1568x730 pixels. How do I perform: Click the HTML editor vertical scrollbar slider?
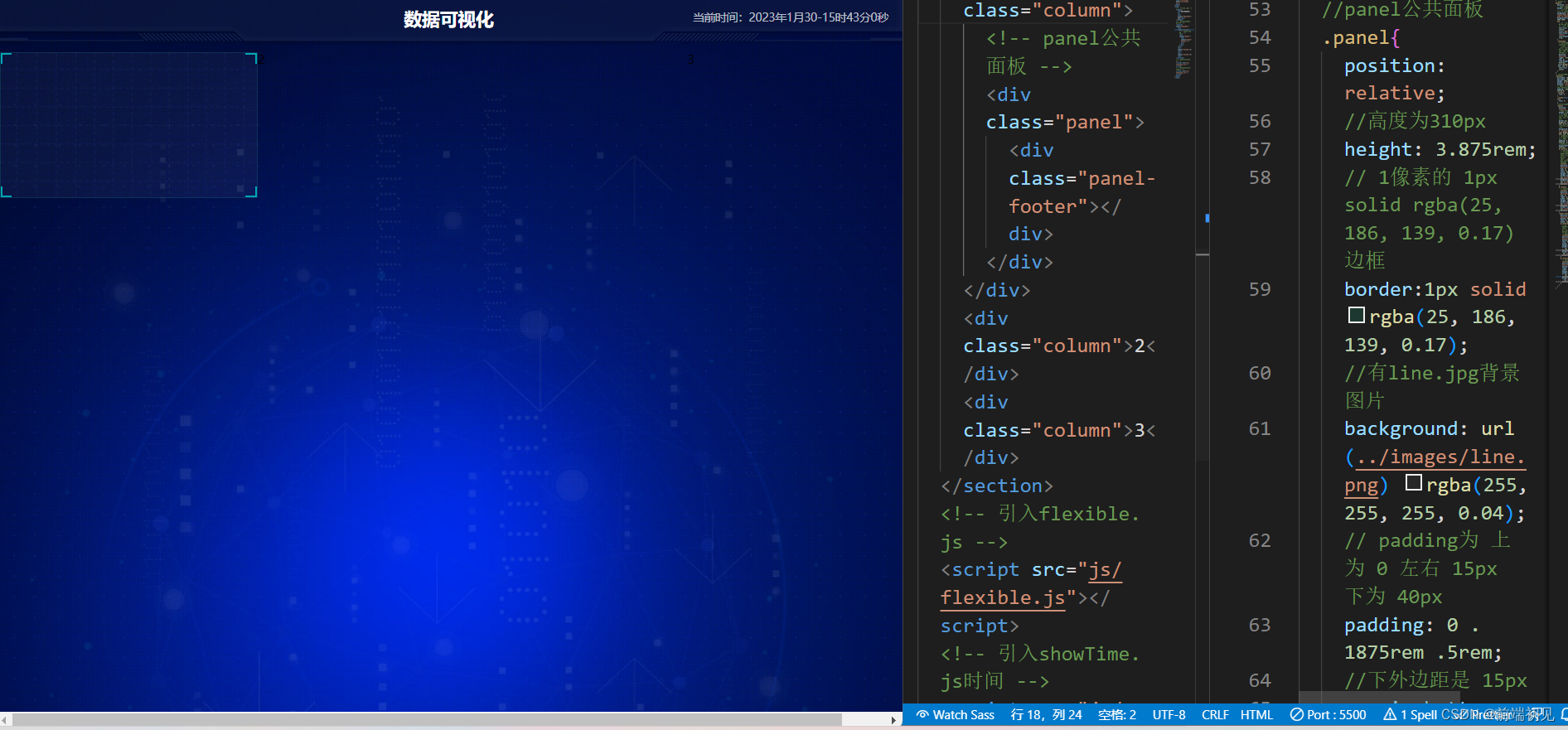1203,356
